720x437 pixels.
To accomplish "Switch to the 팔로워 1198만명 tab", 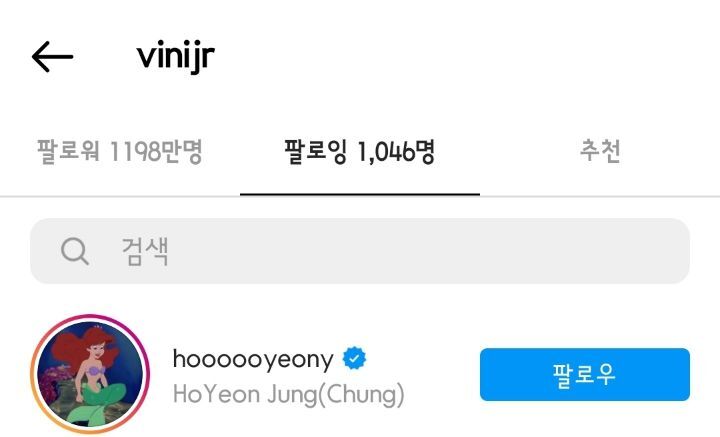I will [119, 151].
